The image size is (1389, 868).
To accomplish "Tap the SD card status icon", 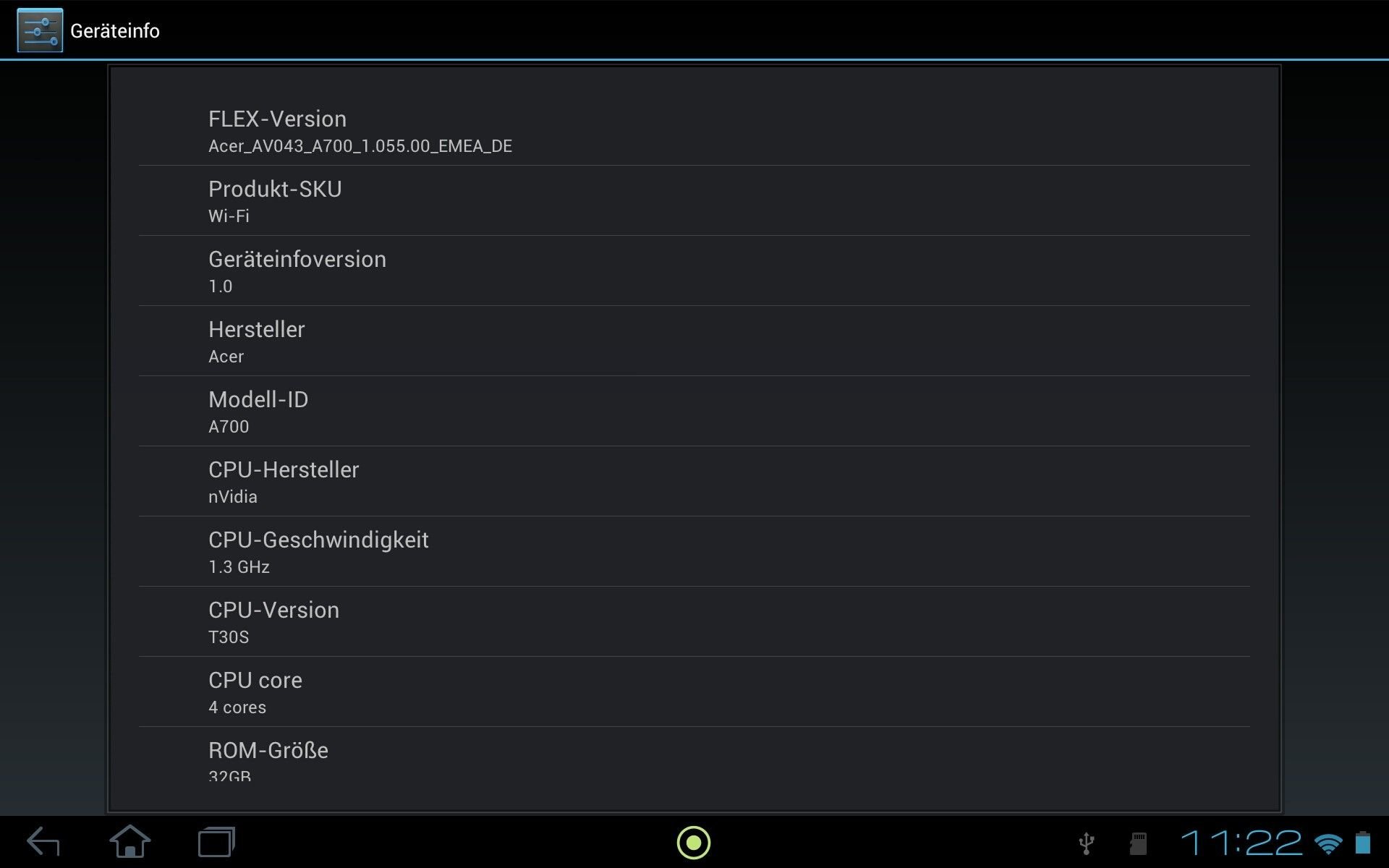I will pyautogui.click(x=1139, y=843).
